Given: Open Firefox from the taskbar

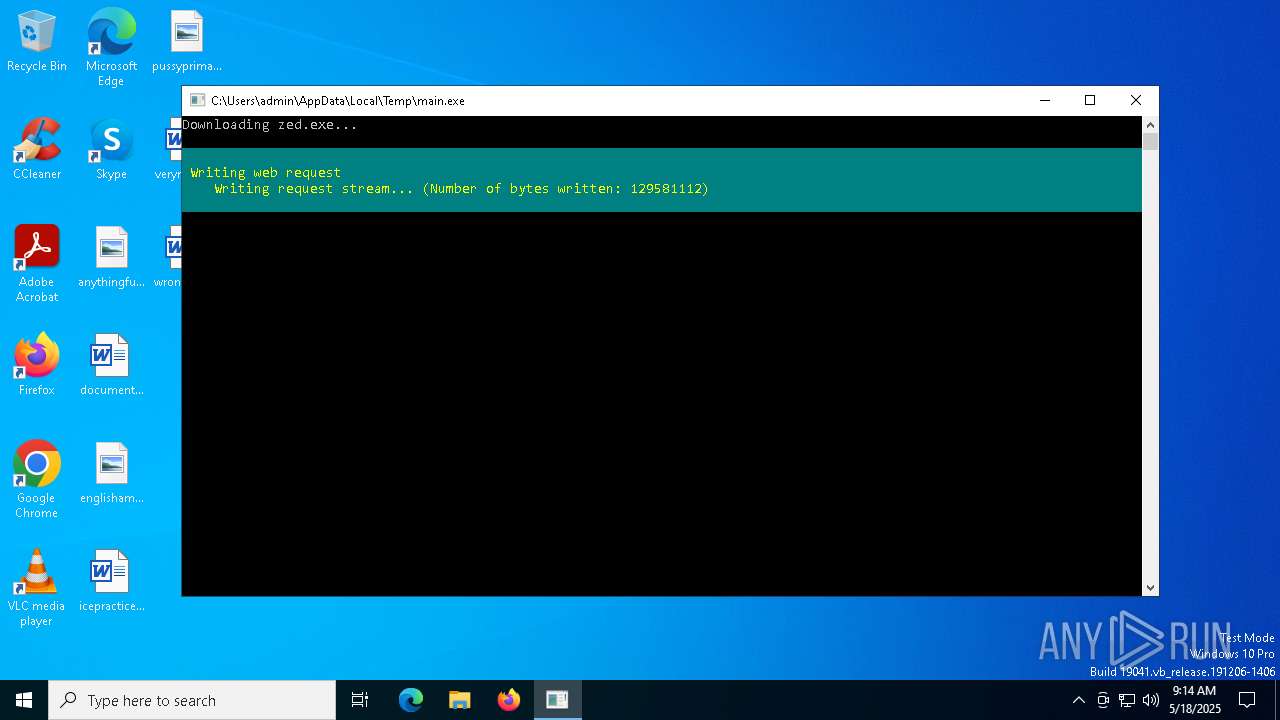Looking at the screenshot, I should pyautogui.click(x=509, y=700).
